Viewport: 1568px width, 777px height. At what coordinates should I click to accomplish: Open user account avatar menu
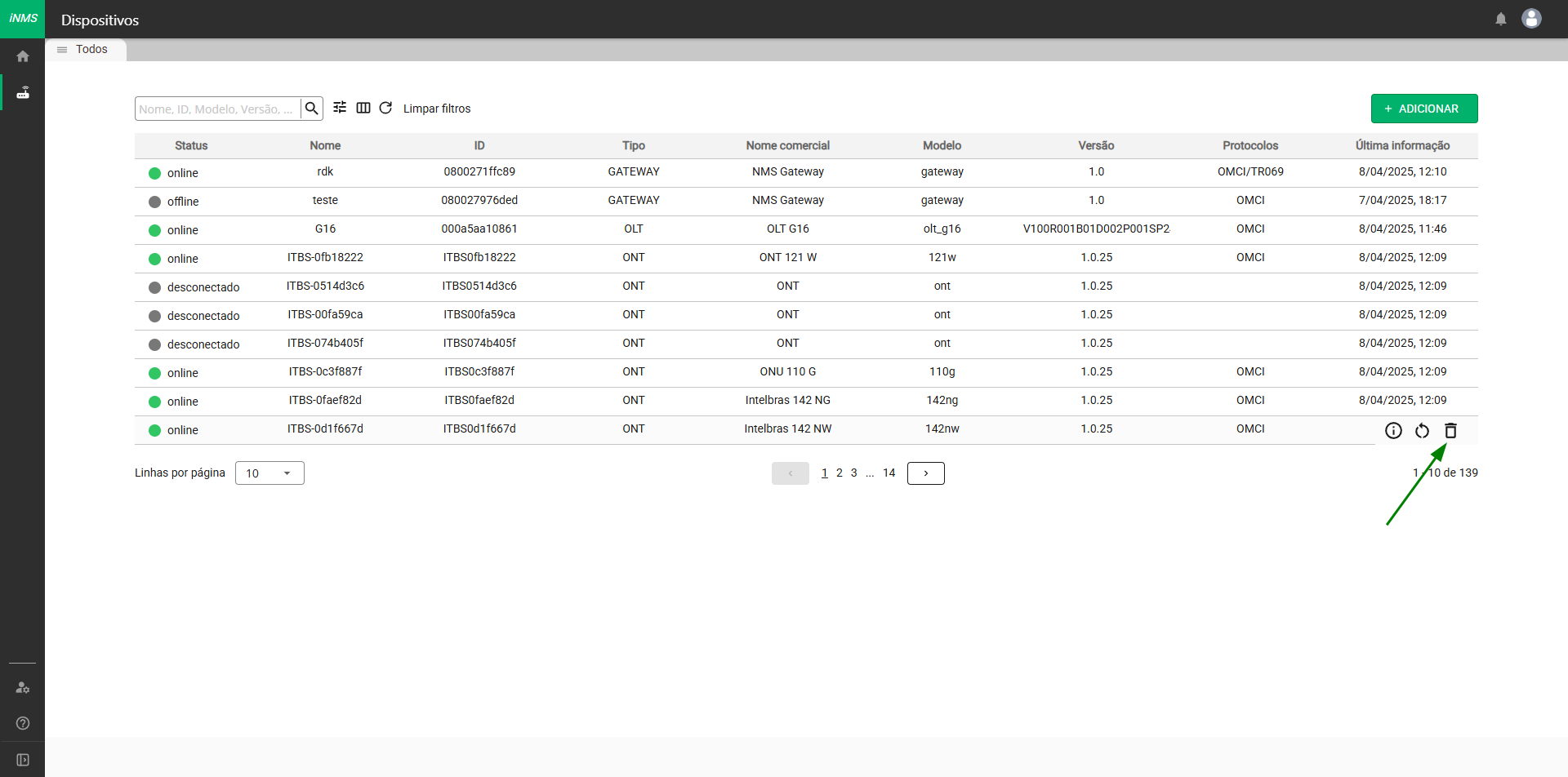click(x=1532, y=19)
